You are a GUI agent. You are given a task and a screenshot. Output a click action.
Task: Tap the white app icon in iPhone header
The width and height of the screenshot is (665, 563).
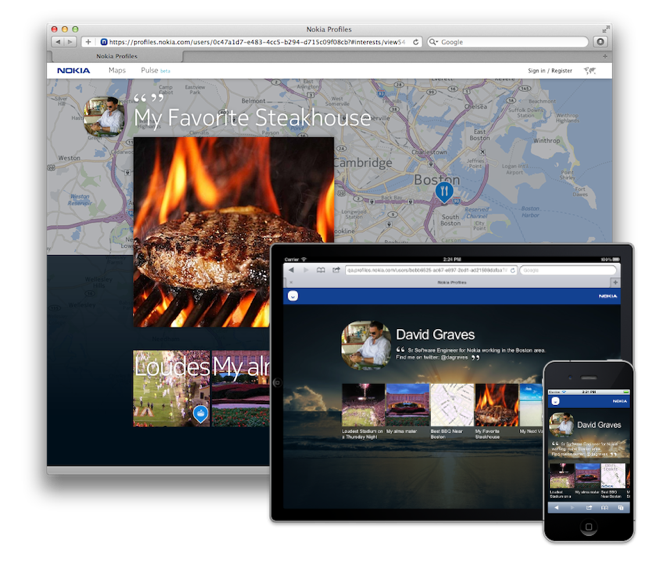(x=555, y=401)
